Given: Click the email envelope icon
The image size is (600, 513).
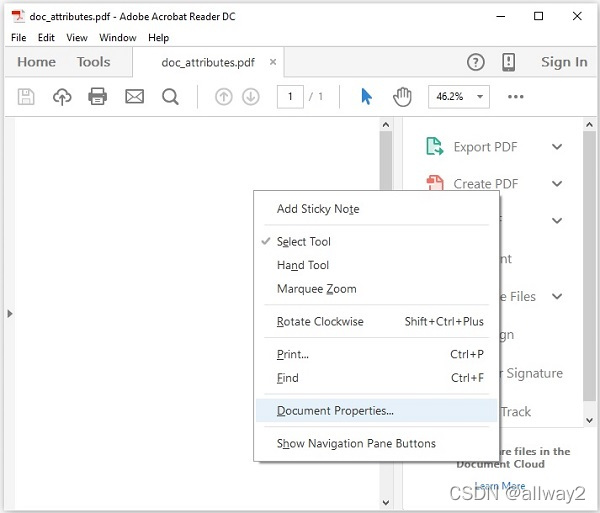Looking at the screenshot, I should tap(134, 96).
